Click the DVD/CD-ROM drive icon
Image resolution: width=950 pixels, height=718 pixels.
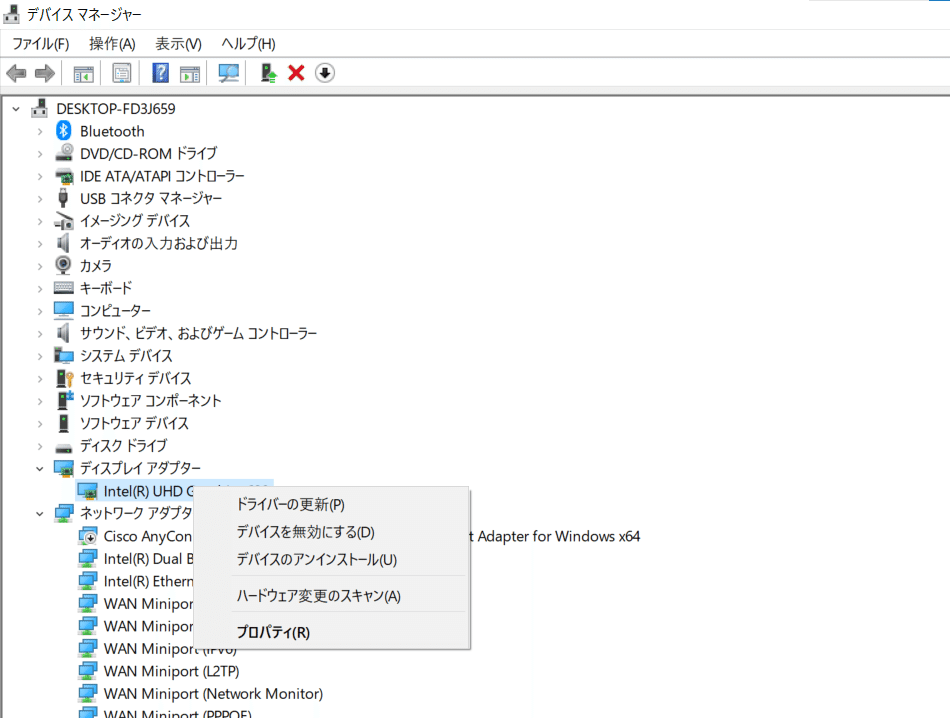coord(64,153)
